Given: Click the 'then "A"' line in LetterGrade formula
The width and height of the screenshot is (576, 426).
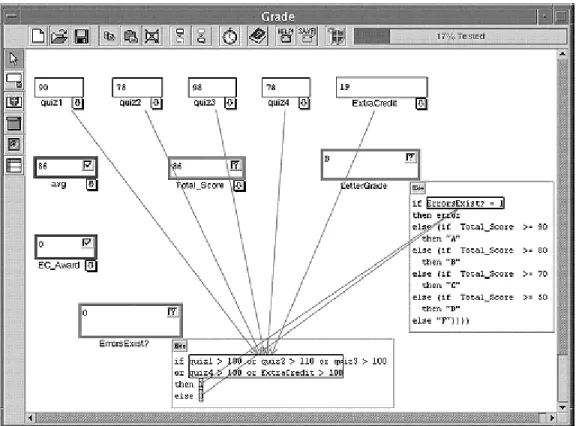Looking at the screenshot, I should (441, 239).
